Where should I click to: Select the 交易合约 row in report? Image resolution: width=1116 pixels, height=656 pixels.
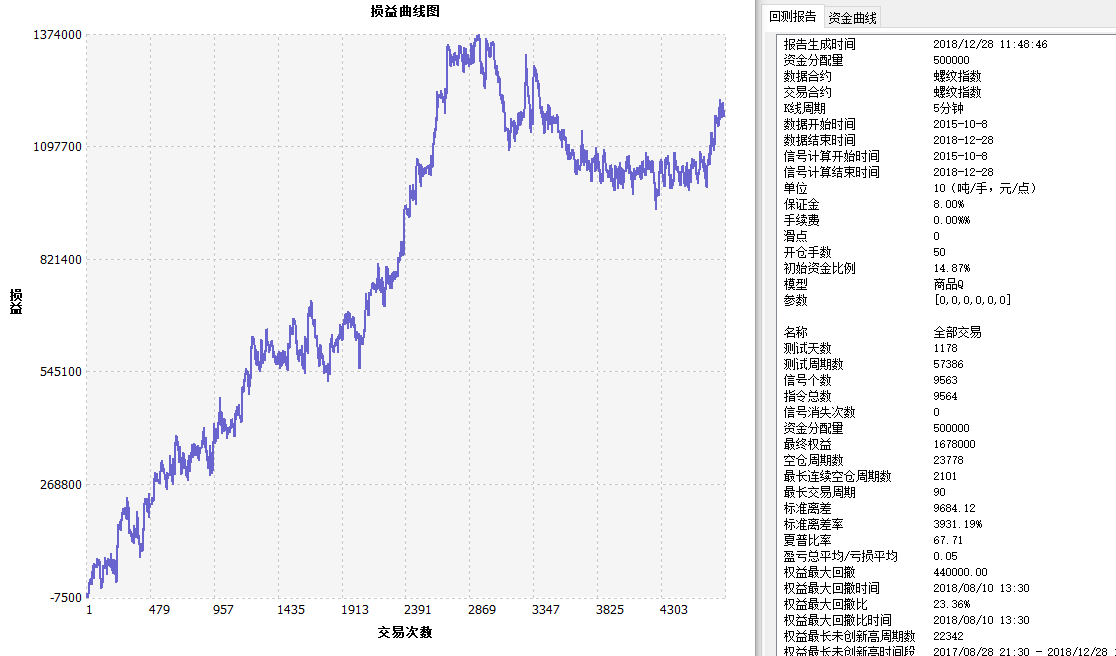coord(807,92)
